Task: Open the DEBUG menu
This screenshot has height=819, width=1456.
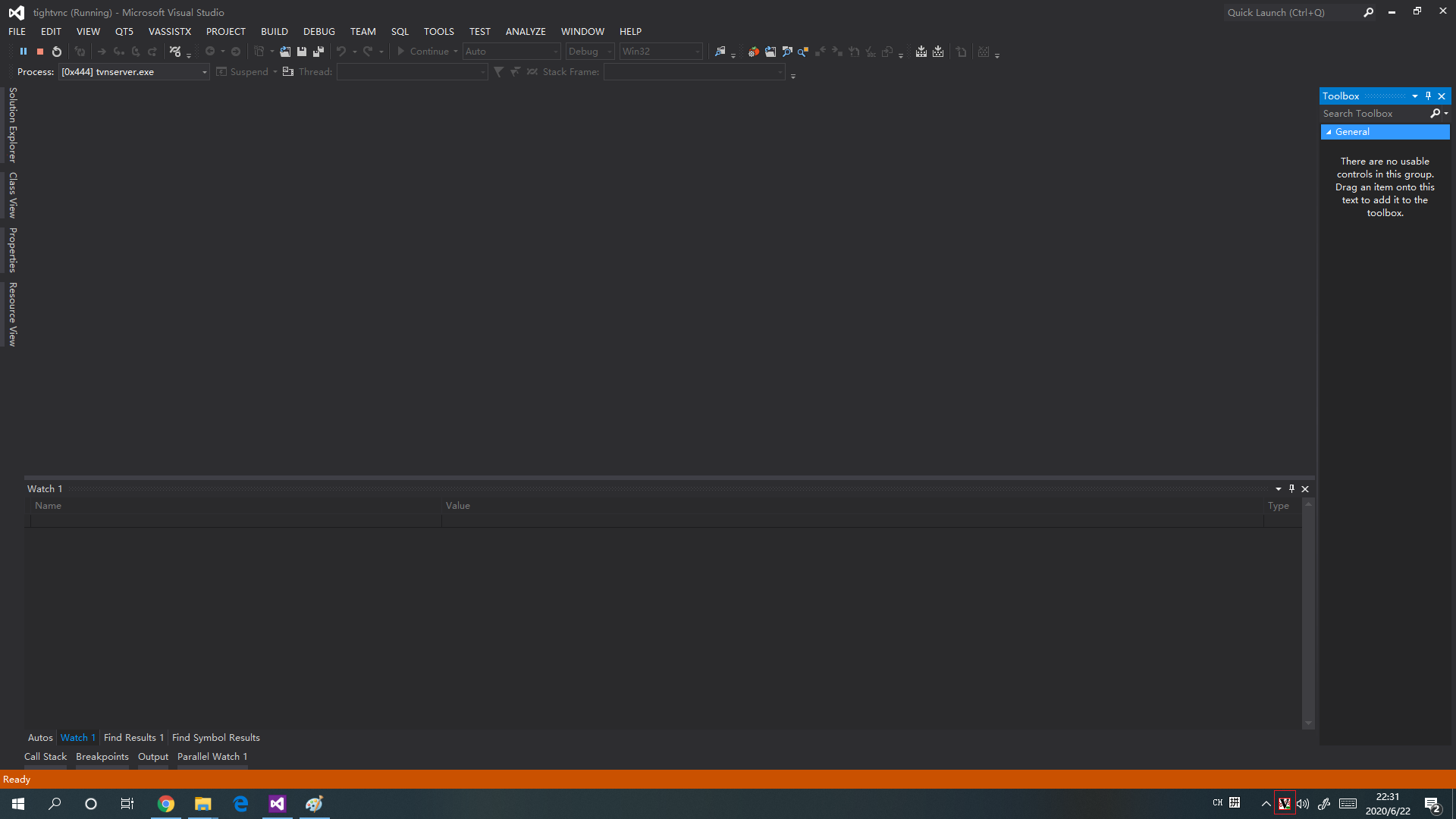Action: point(318,31)
